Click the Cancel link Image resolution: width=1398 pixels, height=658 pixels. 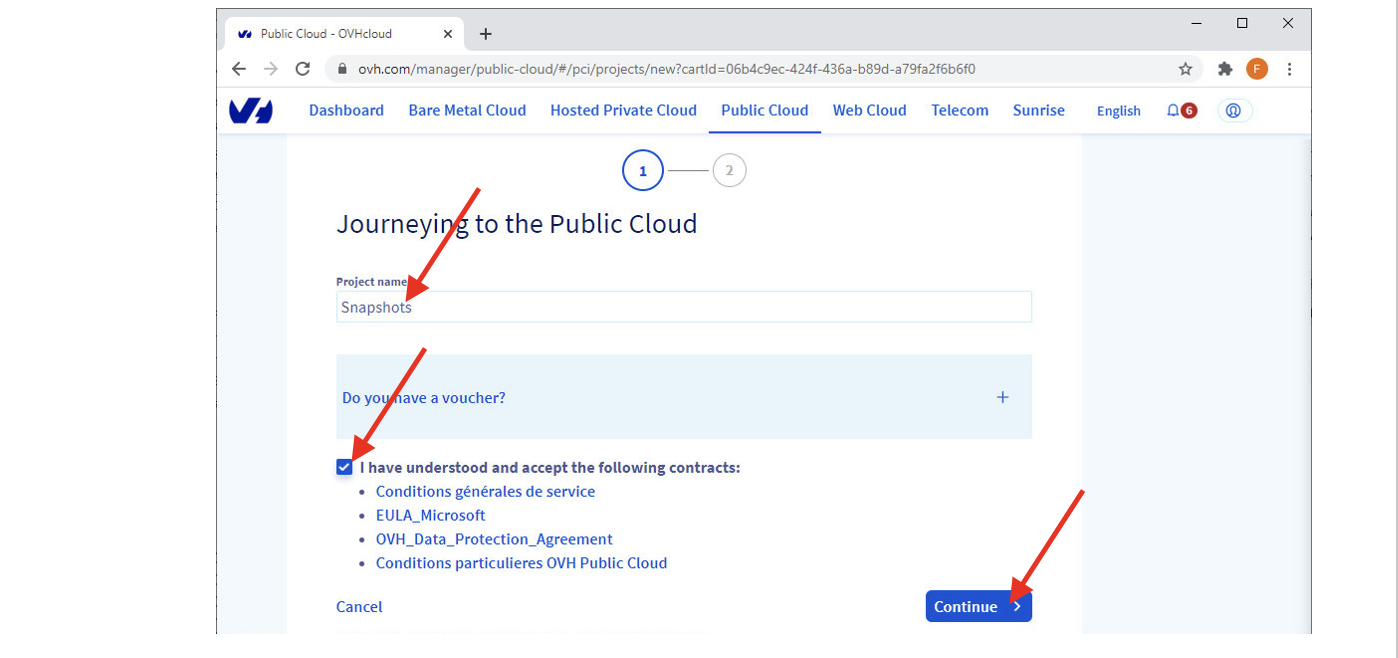pos(359,607)
